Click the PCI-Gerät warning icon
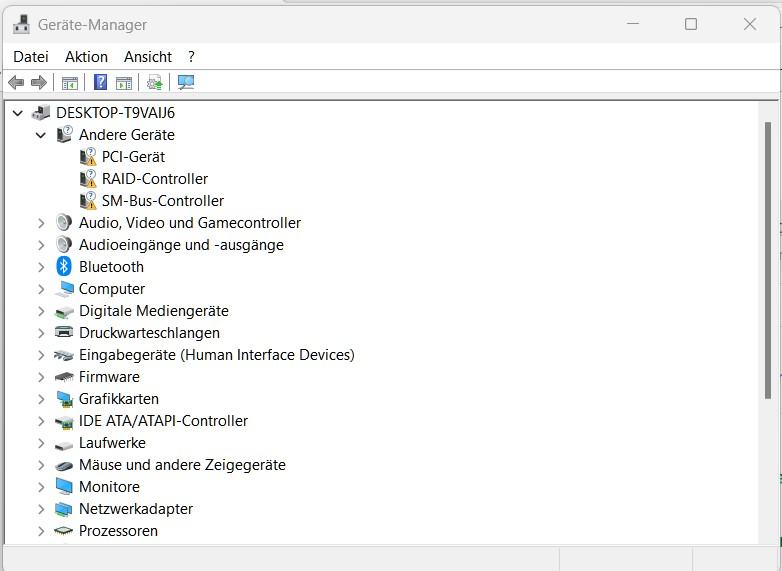This screenshot has width=782, height=571. (88, 157)
